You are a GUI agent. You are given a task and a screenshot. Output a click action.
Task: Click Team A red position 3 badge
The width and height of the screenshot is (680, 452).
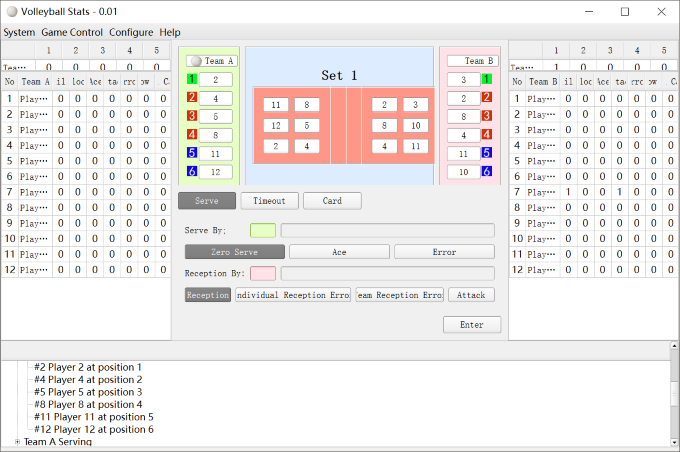[191, 116]
